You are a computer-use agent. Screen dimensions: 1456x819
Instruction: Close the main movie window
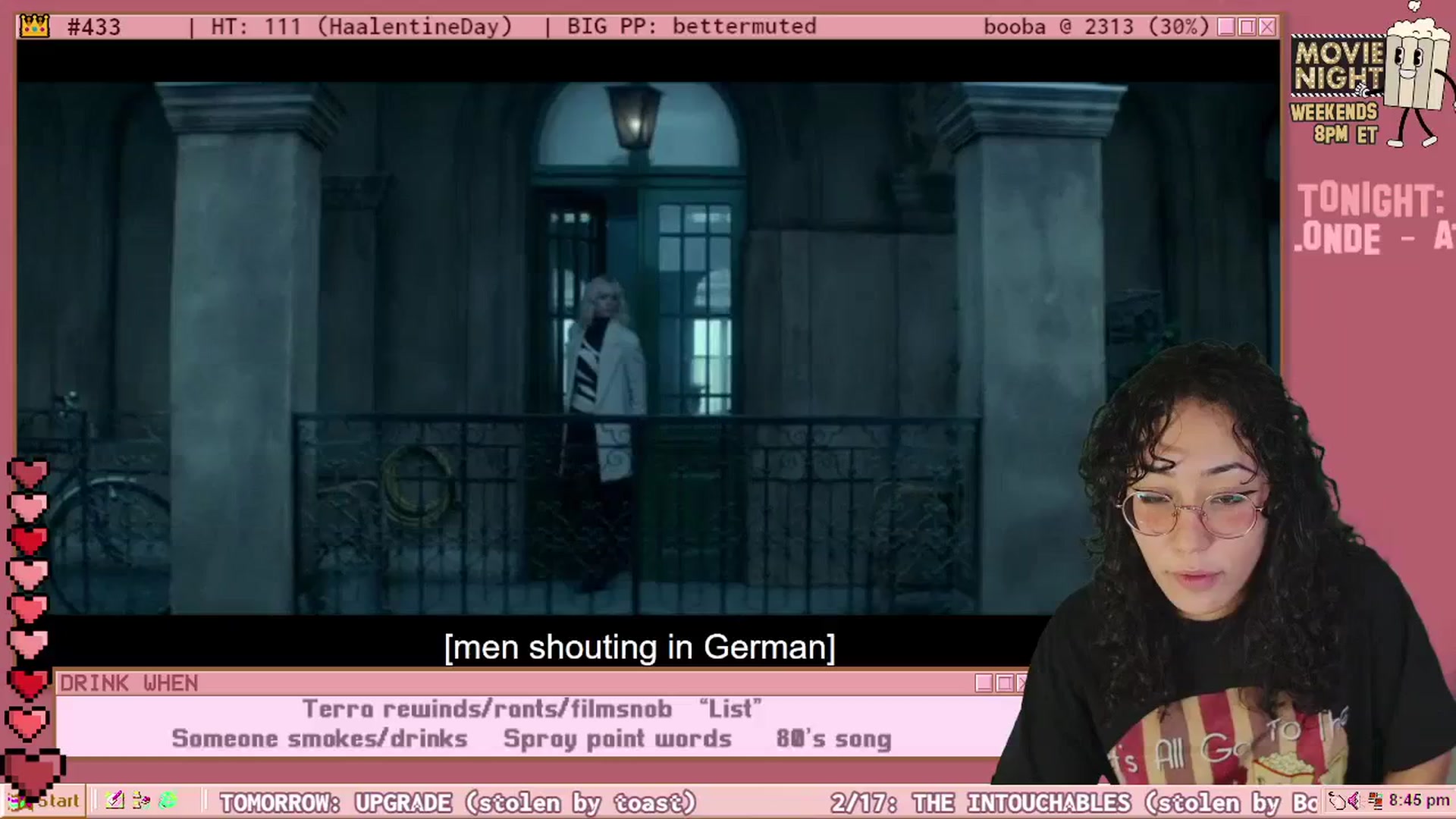[x=1267, y=27]
